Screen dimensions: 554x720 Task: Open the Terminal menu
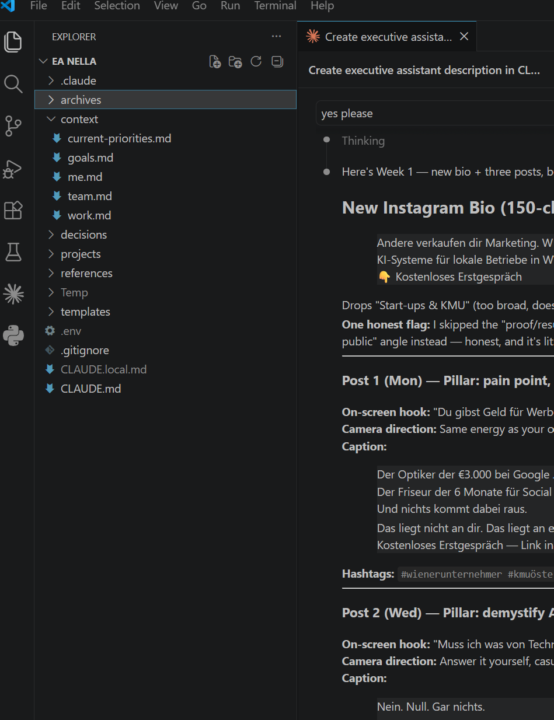point(275,6)
